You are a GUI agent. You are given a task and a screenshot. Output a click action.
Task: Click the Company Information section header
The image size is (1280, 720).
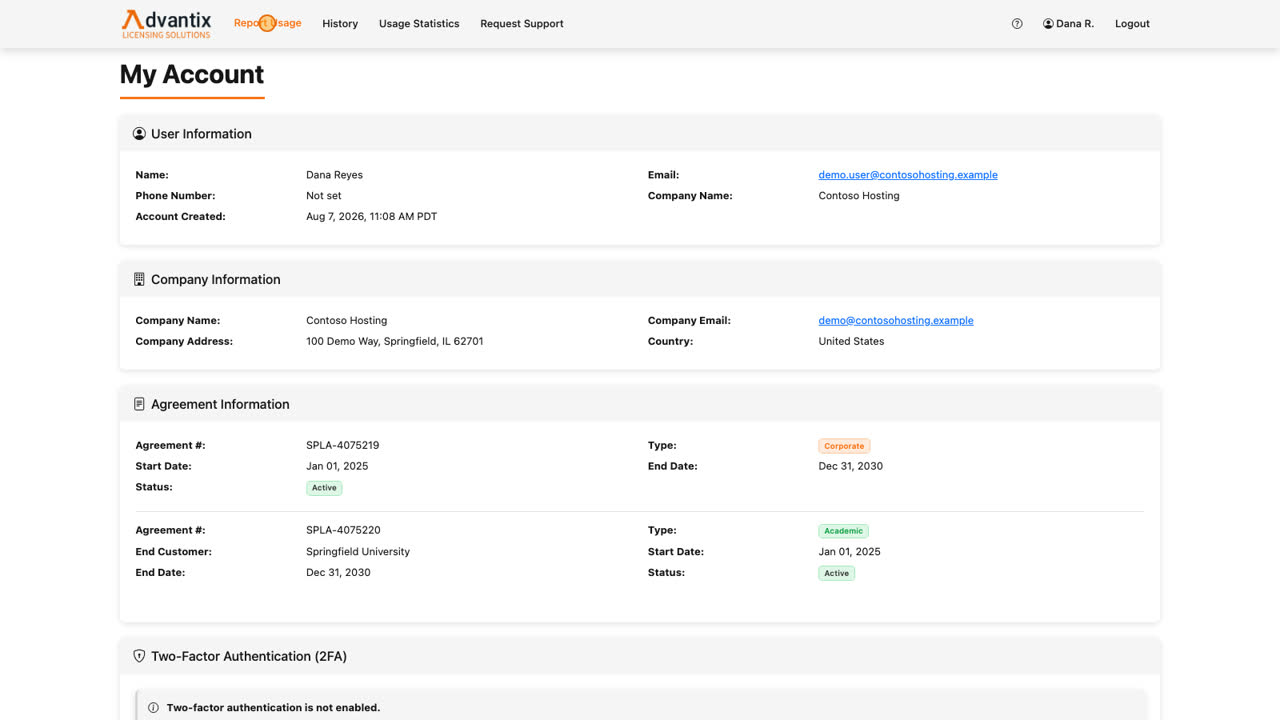[x=640, y=280]
